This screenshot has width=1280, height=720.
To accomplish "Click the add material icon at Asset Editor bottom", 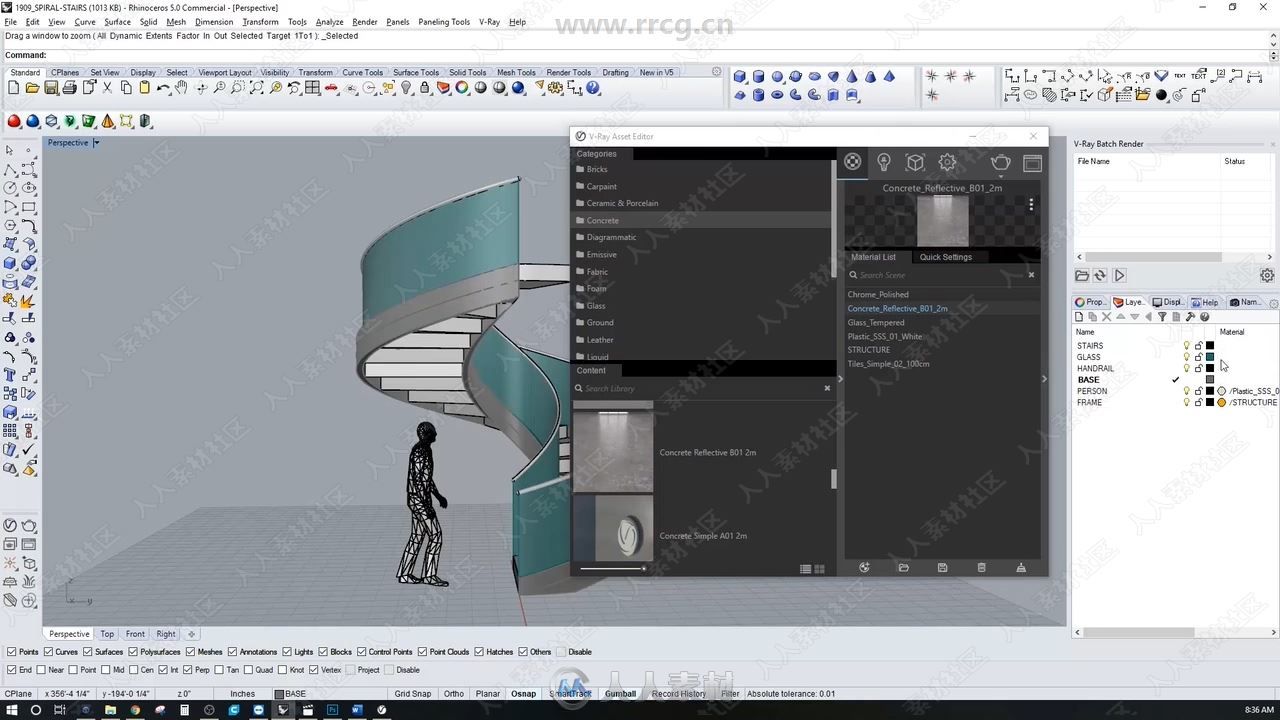I will [864, 567].
